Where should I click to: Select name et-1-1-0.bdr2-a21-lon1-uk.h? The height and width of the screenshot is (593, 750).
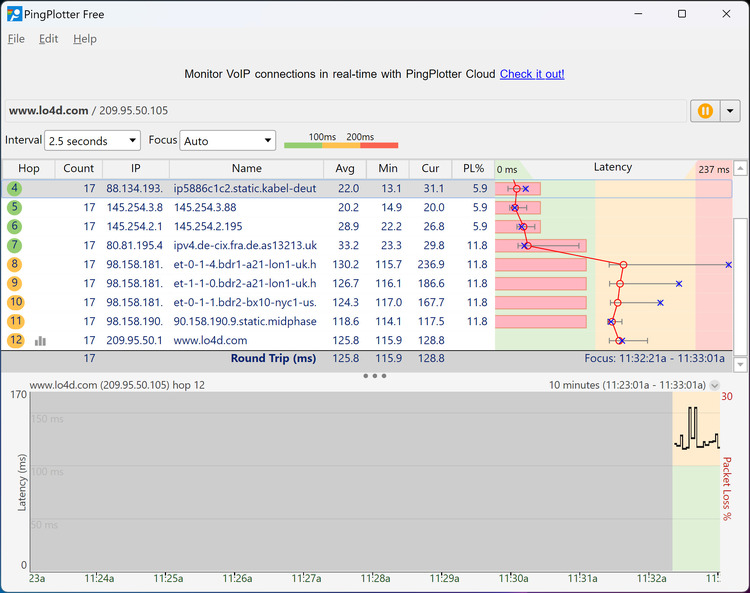tap(245, 284)
